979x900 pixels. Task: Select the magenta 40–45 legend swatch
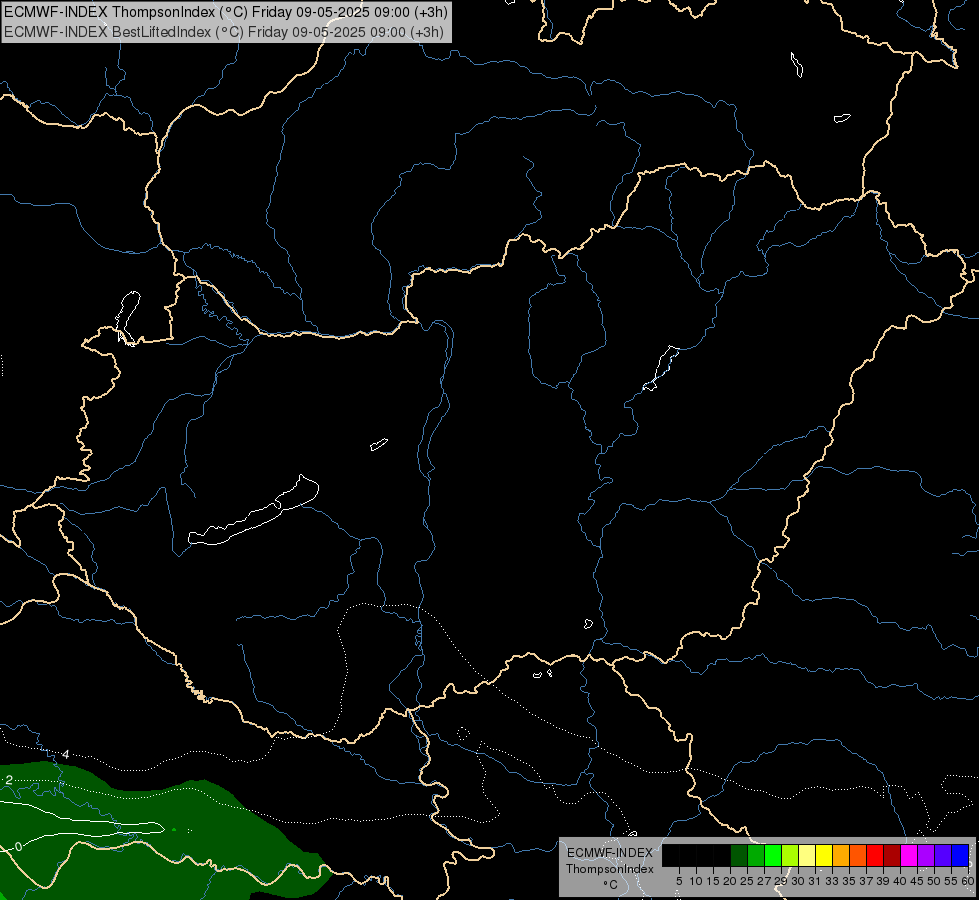tap(909, 855)
